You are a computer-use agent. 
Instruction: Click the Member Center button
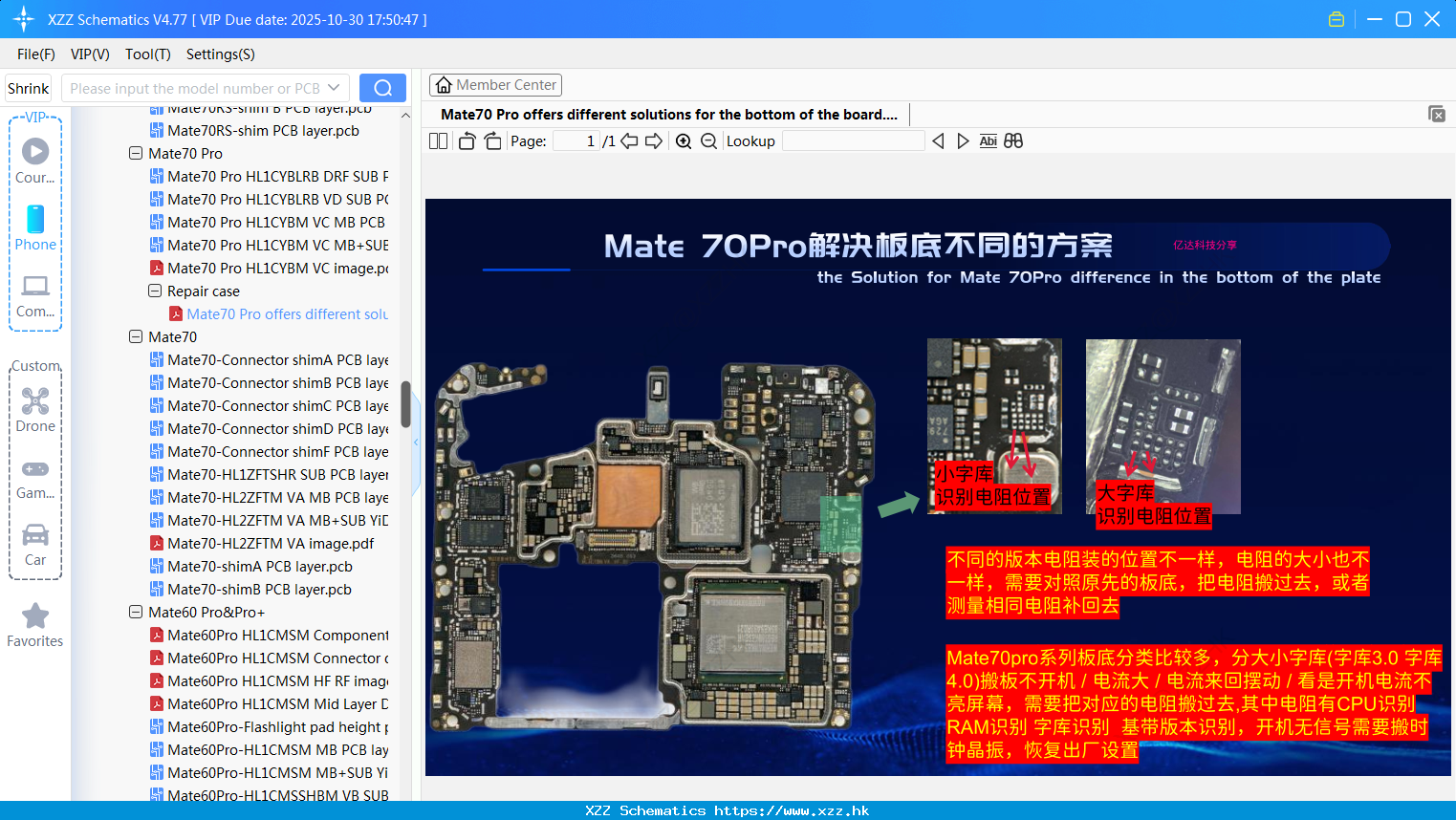point(495,85)
